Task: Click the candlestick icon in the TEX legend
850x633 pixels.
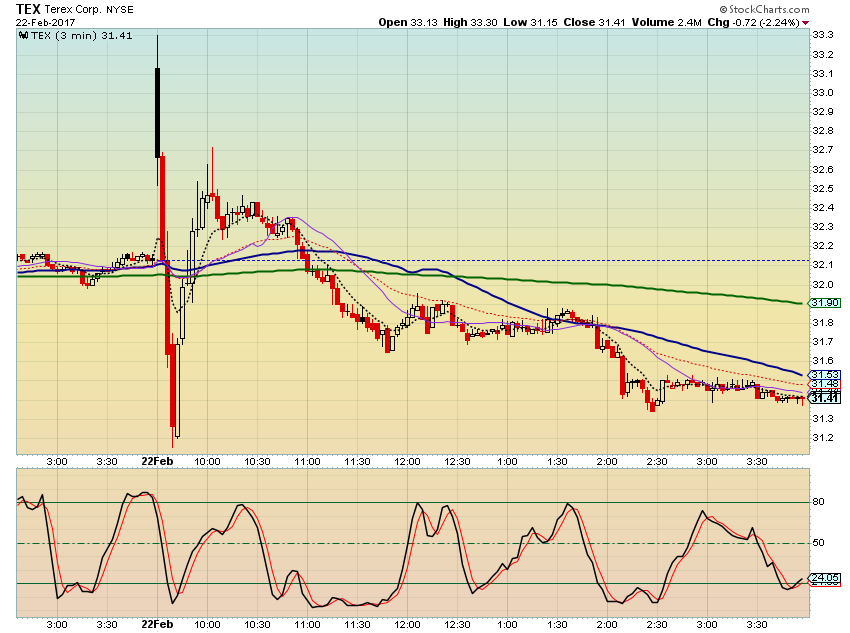Action: [x=23, y=36]
